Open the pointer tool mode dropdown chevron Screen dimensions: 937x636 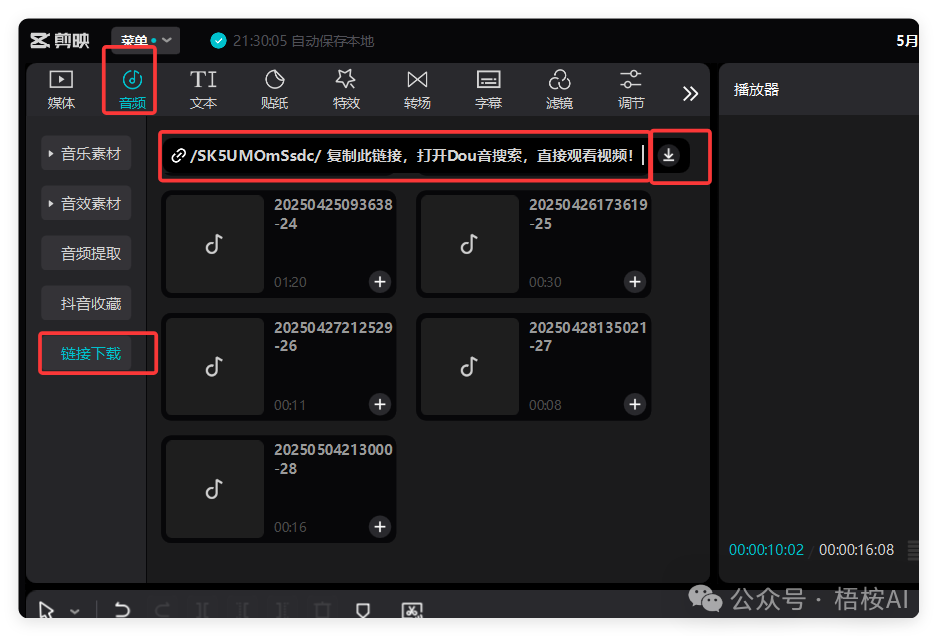tap(75, 611)
